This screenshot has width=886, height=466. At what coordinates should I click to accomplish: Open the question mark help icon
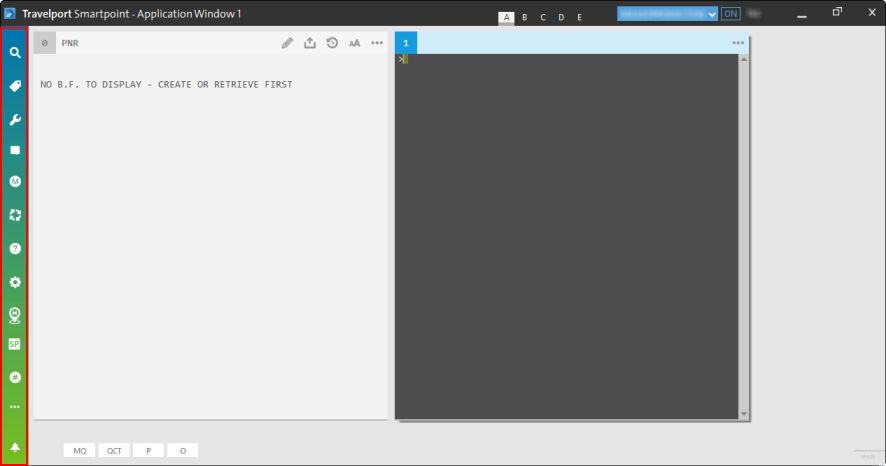pos(15,248)
